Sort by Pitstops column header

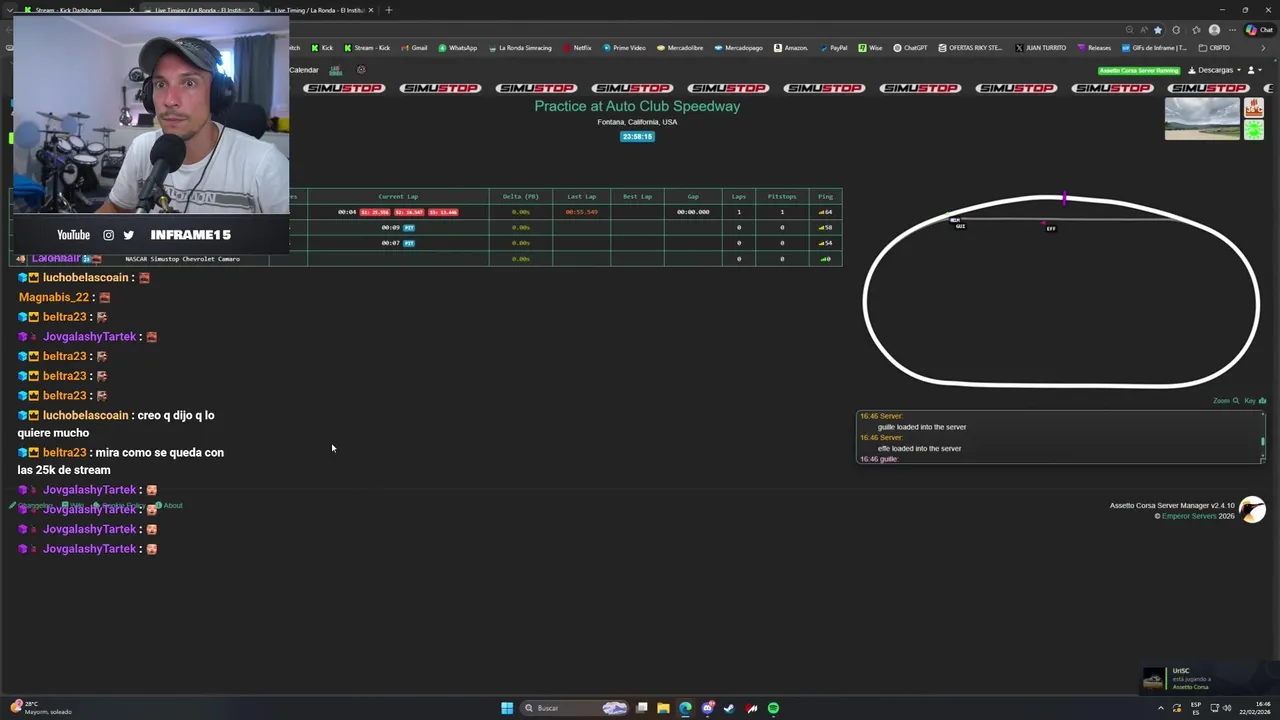(782, 196)
